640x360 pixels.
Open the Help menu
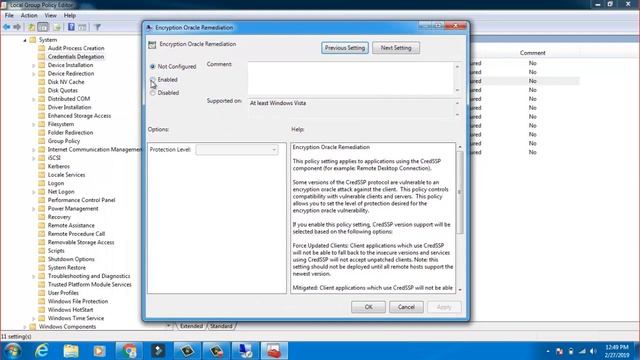pos(70,16)
